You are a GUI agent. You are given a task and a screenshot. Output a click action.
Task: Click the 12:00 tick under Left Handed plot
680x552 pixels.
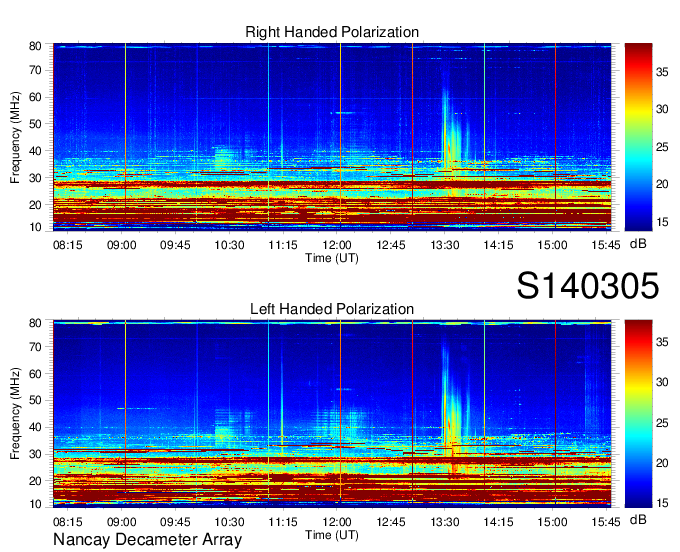tap(337, 522)
